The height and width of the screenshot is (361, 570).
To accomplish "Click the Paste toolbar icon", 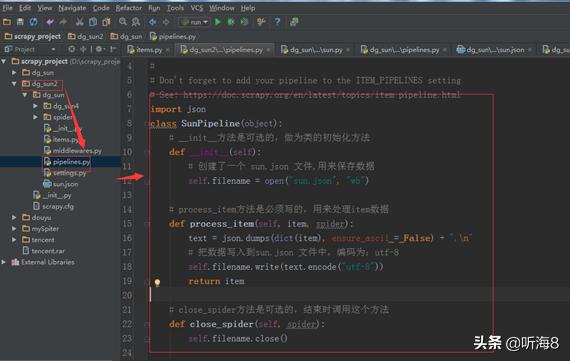I will [x=106, y=22].
